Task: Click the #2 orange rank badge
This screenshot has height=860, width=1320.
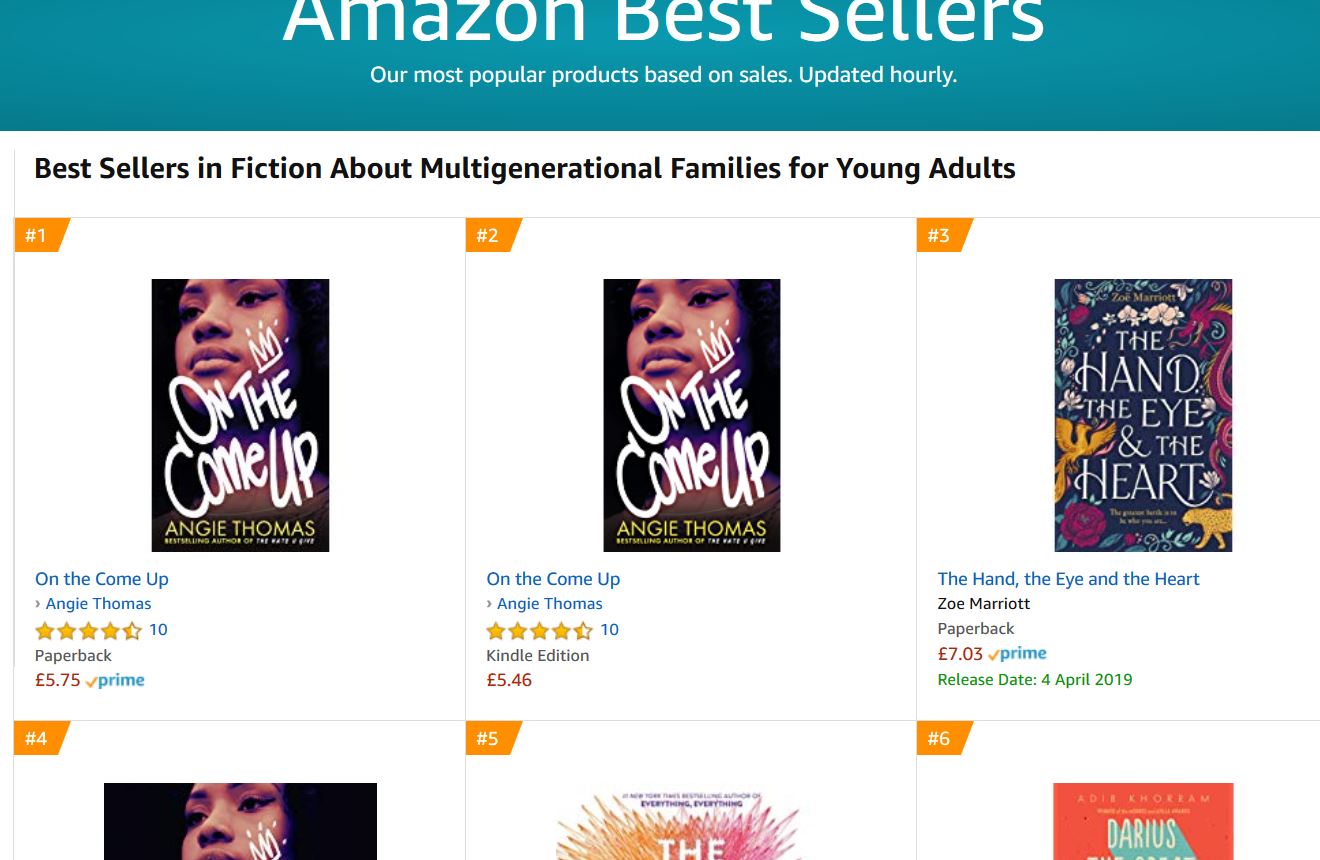Action: (488, 235)
